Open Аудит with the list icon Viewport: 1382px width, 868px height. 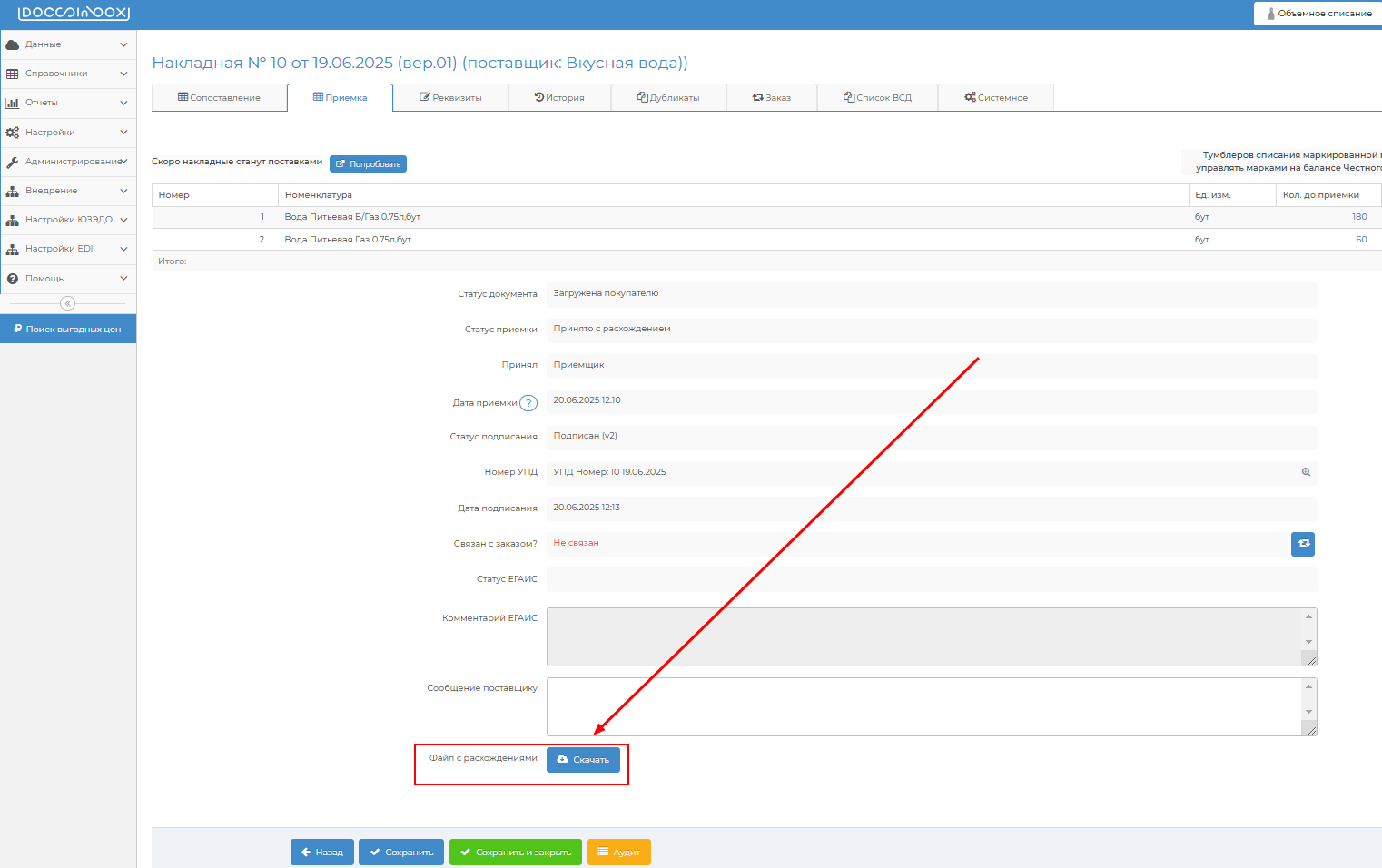coord(618,853)
